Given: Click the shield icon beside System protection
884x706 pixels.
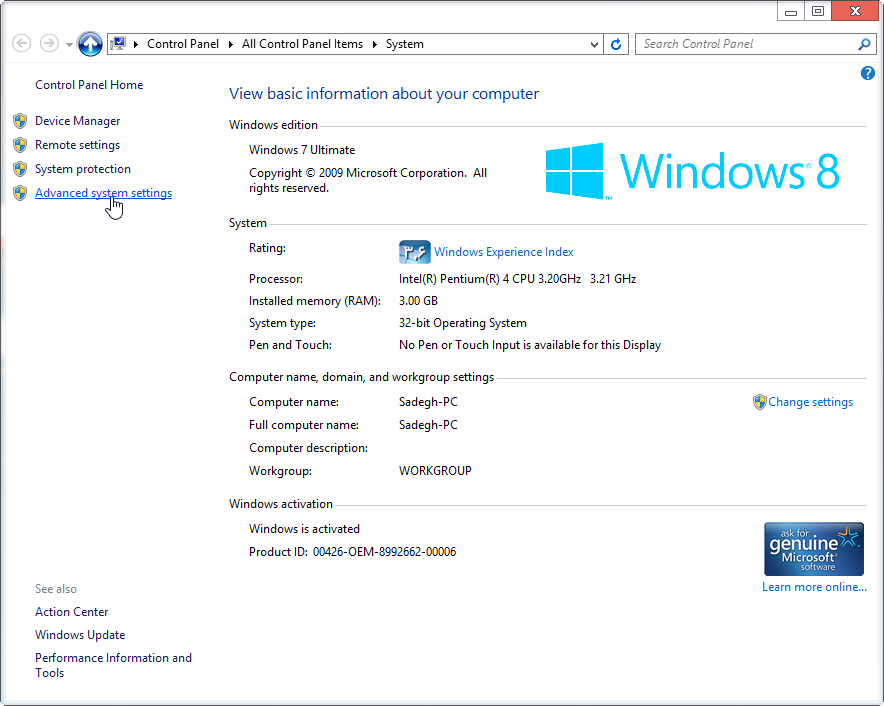Looking at the screenshot, I should (x=20, y=169).
